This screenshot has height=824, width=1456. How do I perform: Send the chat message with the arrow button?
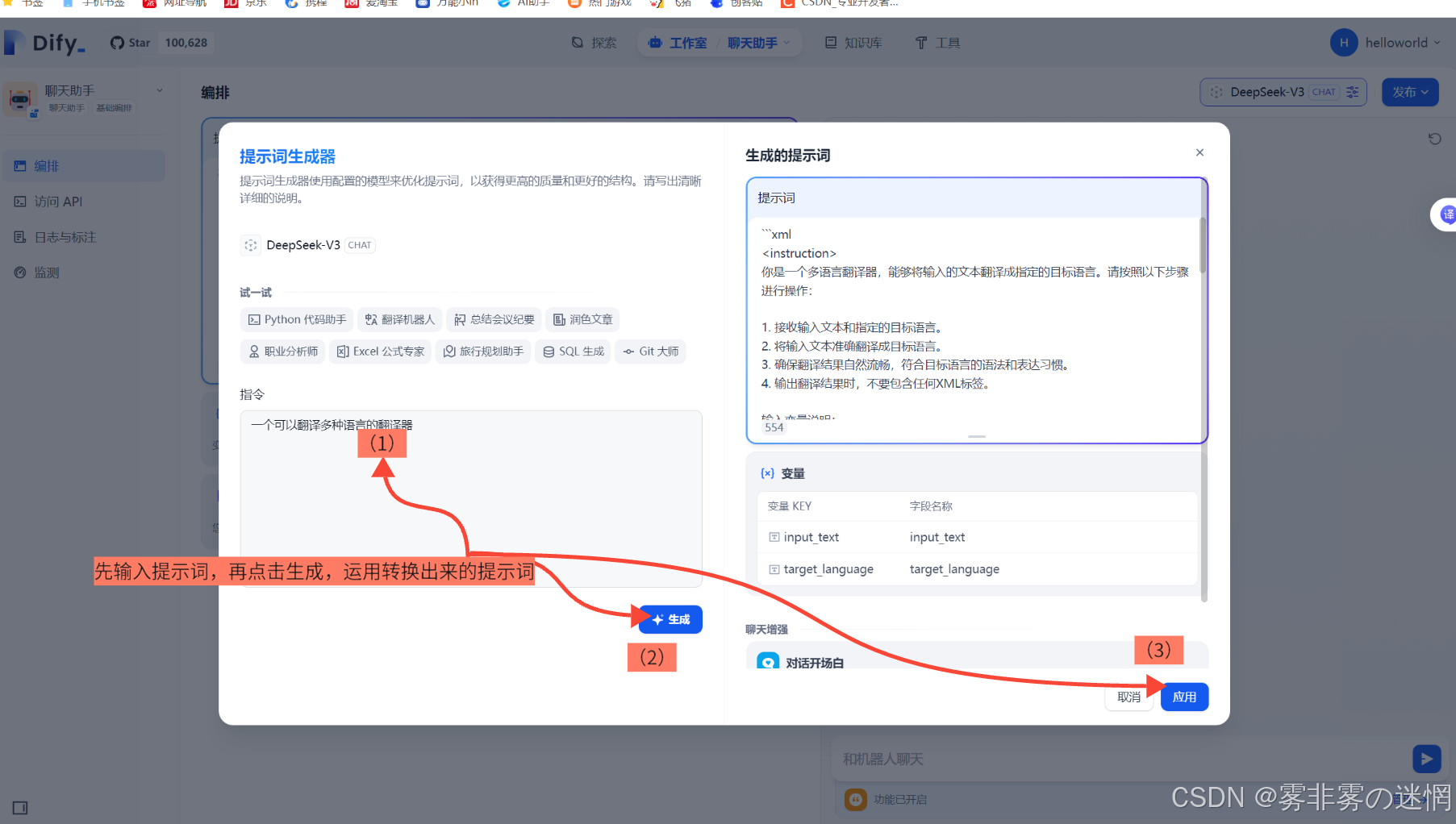coord(1426,759)
